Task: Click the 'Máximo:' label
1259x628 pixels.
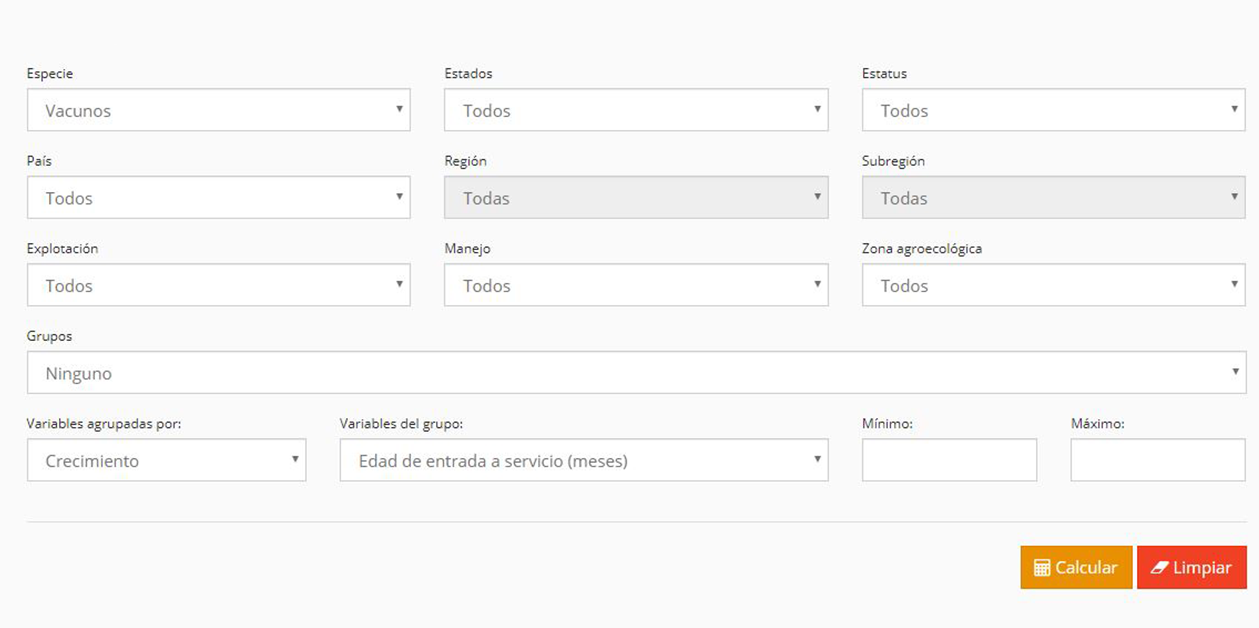Action: click(1098, 424)
